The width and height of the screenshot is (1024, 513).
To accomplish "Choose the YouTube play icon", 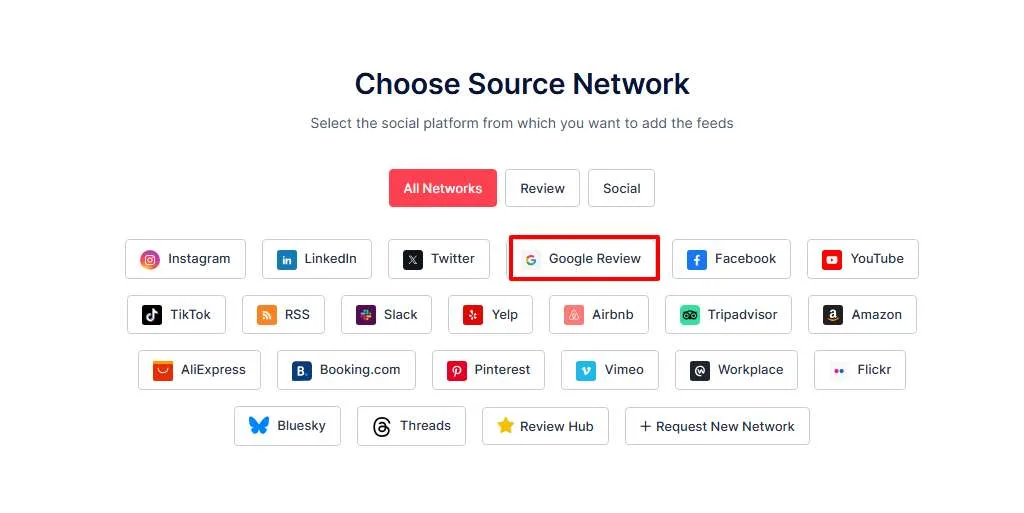I will click(832, 260).
